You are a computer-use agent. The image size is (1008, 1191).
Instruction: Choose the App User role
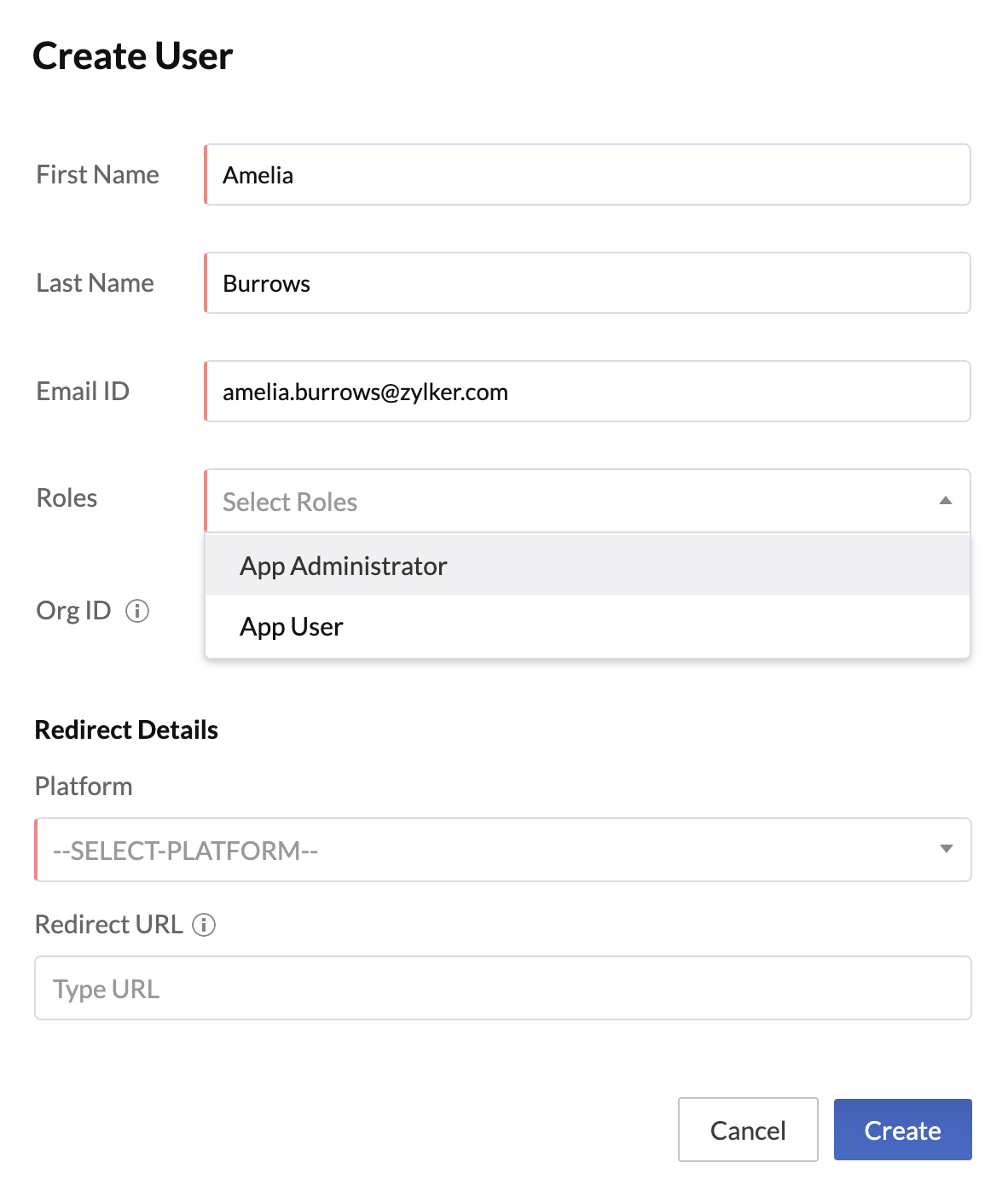291,626
